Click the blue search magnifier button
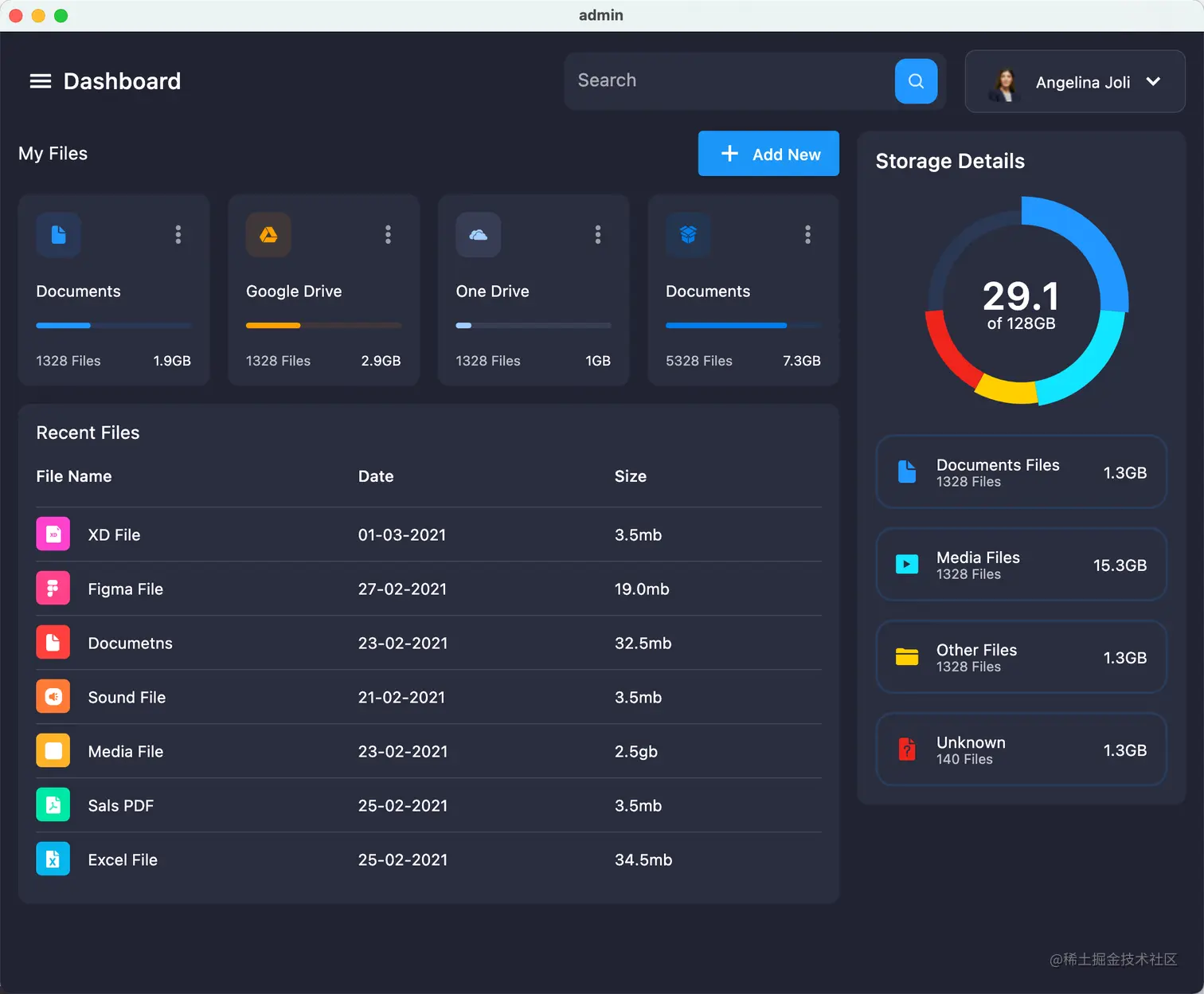Image resolution: width=1204 pixels, height=994 pixels. point(916,81)
